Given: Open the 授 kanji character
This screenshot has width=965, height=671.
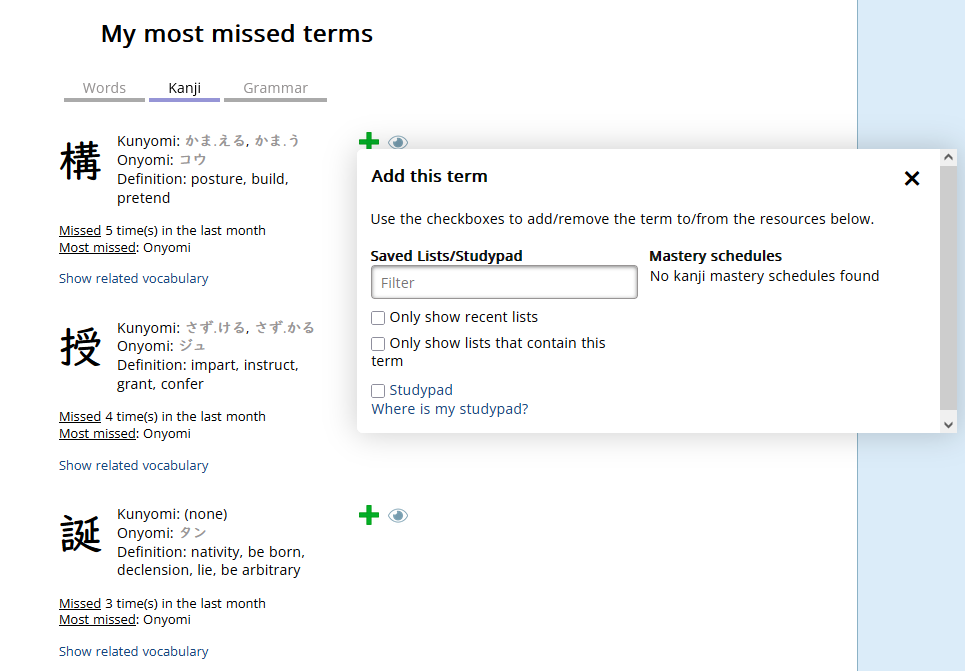Looking at the screenshot, I should pyautogui.click(x=81, y=347).
